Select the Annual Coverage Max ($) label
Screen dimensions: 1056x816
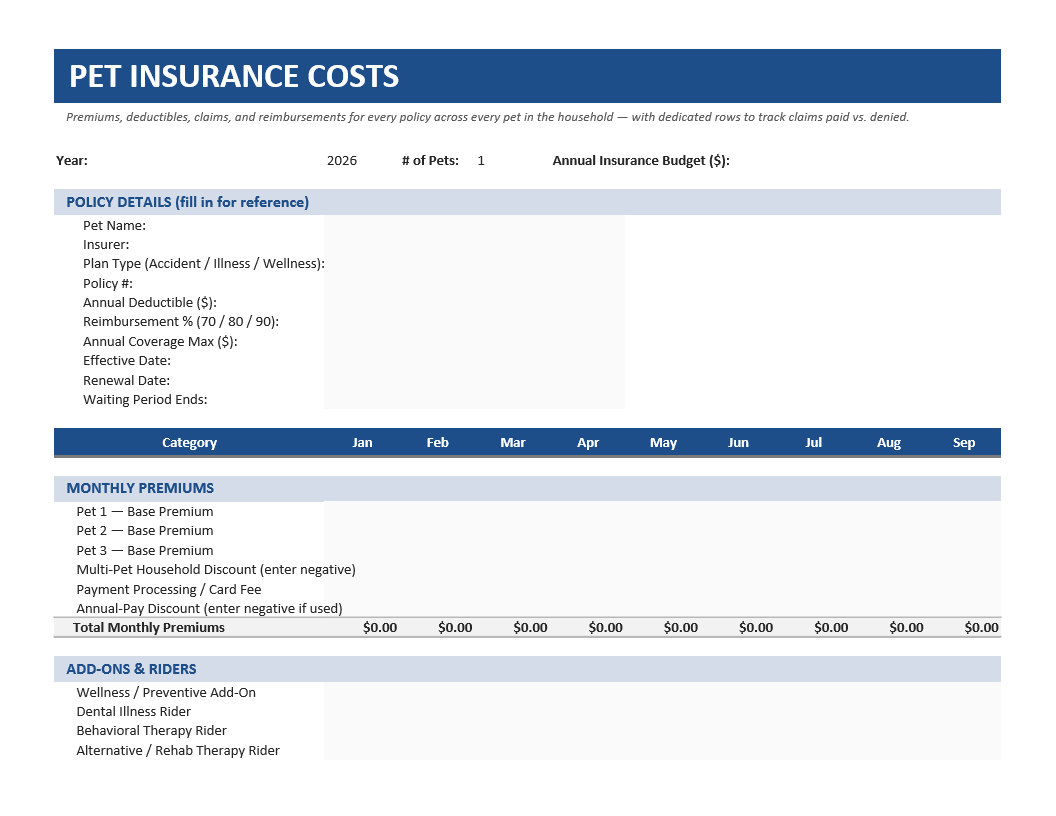[160, 341]
